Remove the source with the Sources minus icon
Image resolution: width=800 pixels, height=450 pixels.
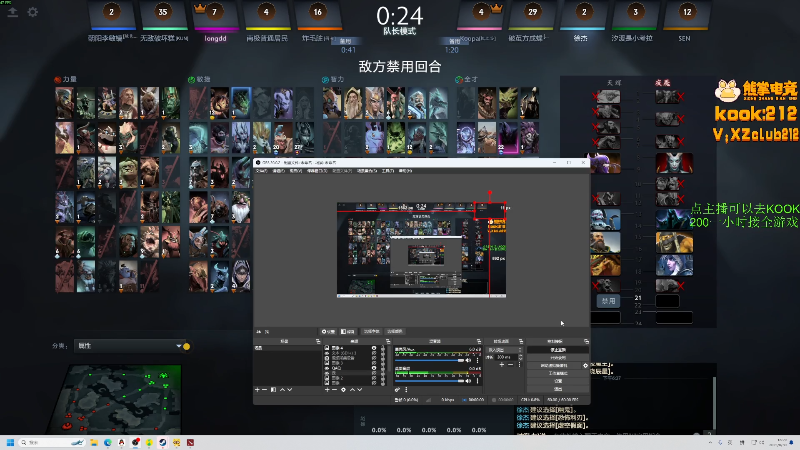point(334,390)
